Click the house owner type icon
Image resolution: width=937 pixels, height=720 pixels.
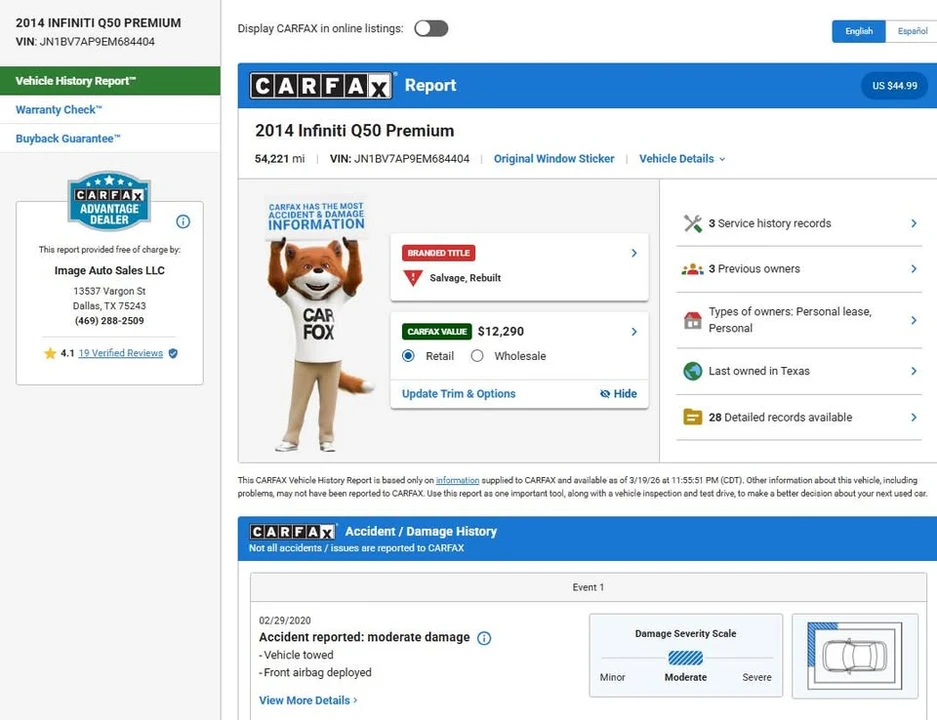coord(693,320)
